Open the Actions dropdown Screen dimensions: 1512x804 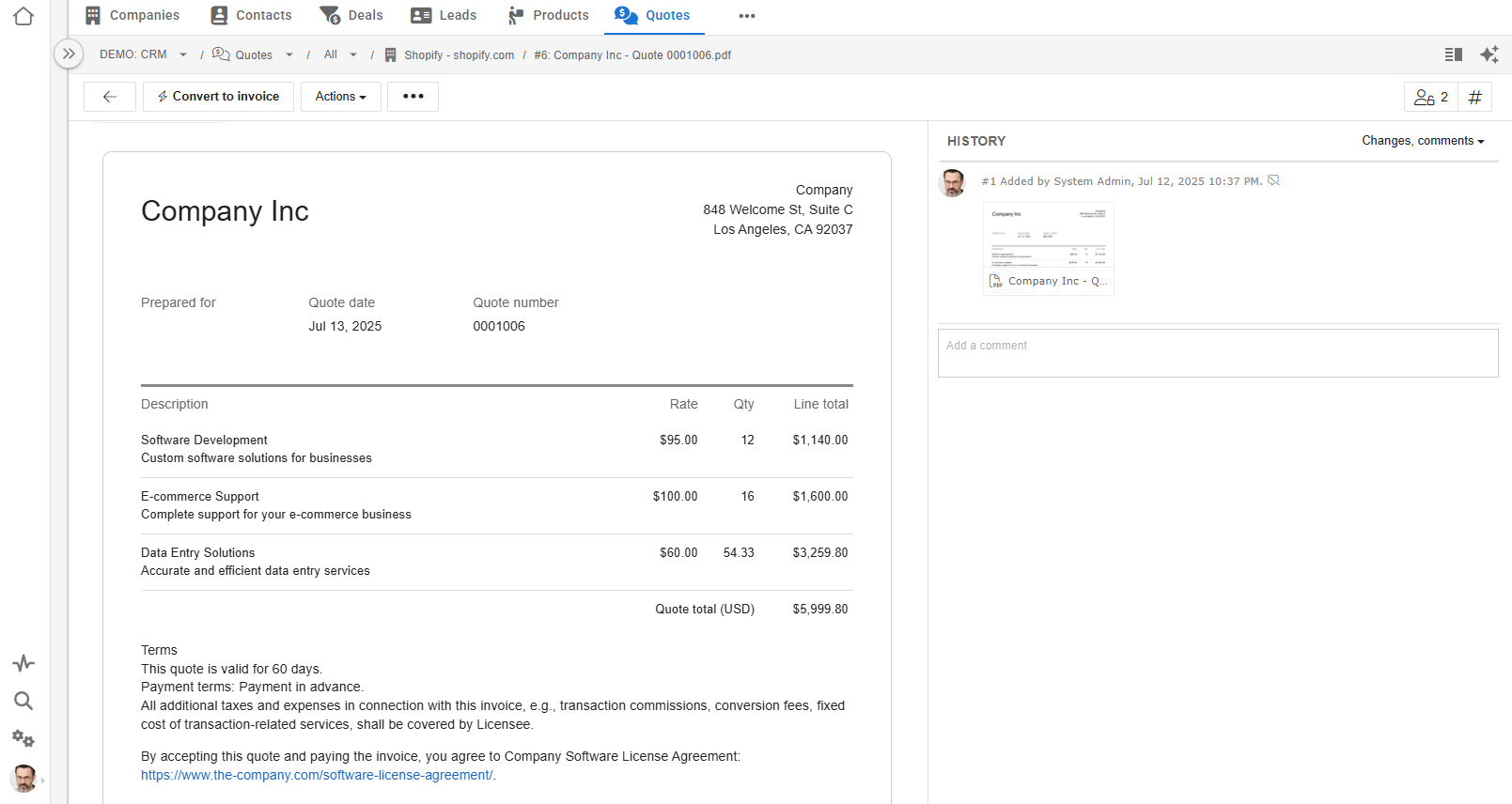coord(341,97)
